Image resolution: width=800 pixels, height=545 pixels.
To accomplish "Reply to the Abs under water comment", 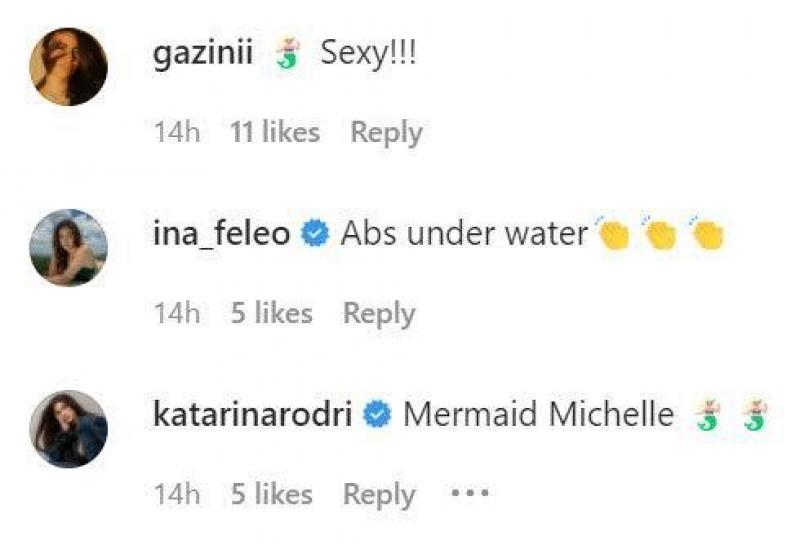I will click(x=379, y=313).
